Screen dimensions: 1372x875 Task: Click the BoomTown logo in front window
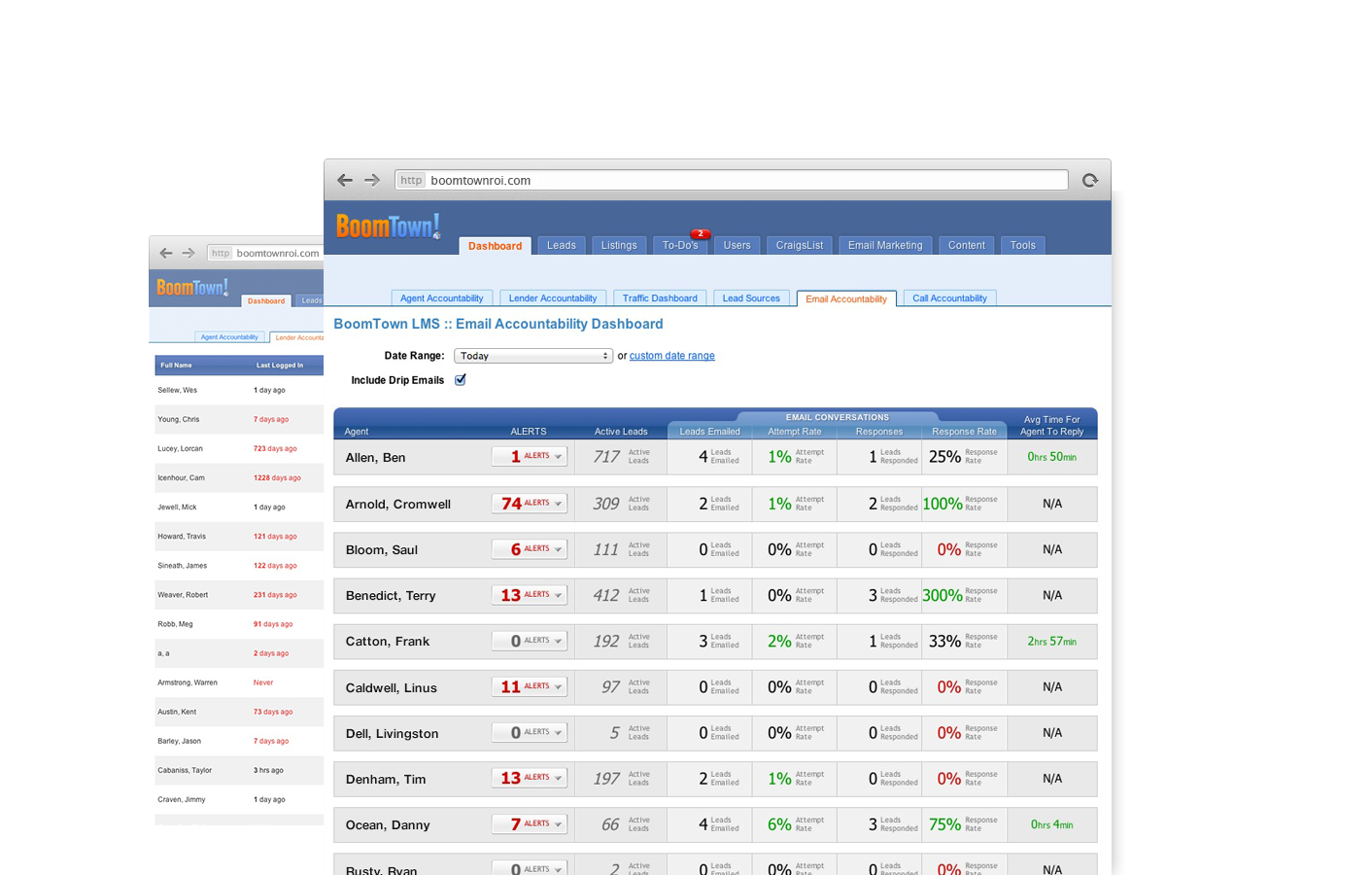click(x=388, y=227)
